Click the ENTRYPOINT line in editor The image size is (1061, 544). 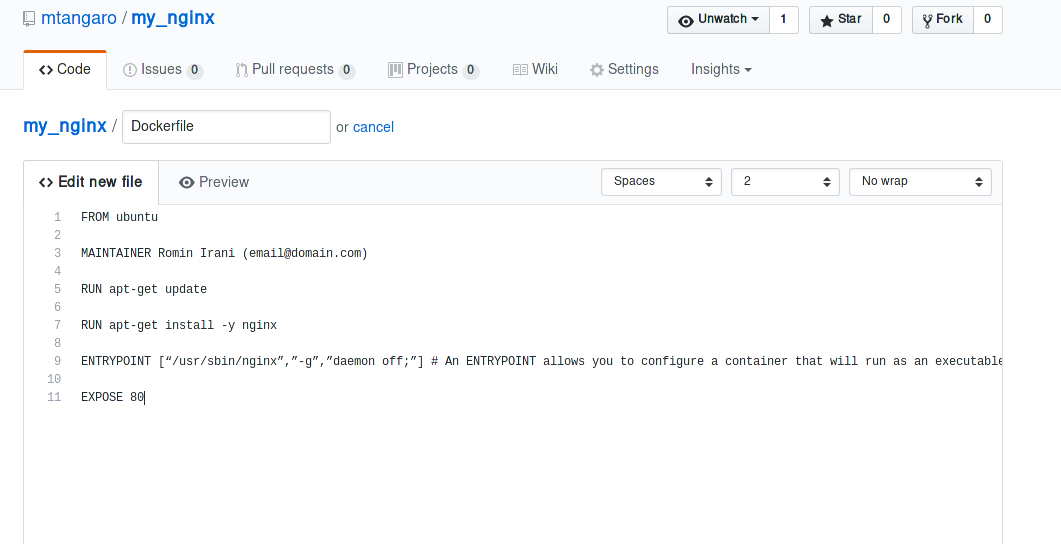541,361
